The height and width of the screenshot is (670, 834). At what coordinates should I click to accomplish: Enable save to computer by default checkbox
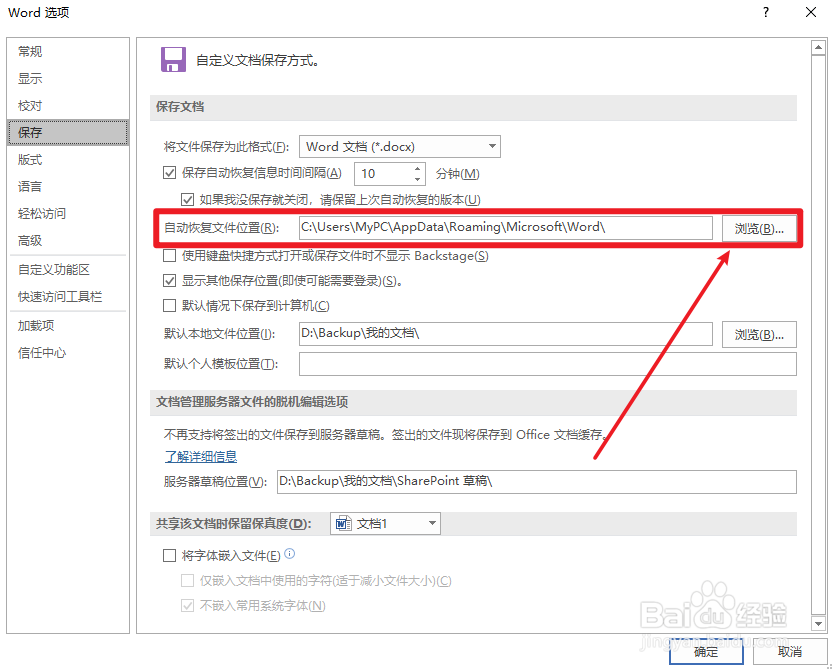click(170, 305)
